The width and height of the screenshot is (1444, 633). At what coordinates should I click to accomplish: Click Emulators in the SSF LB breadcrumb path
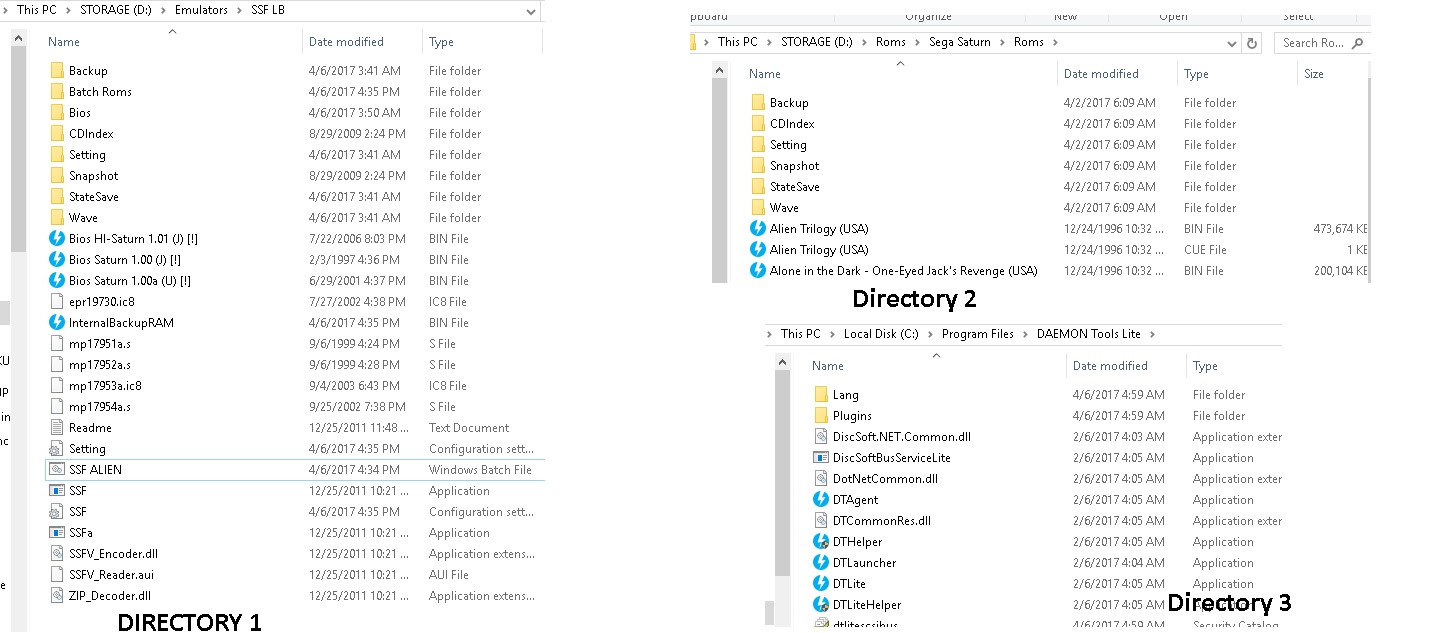pyautogui.click(x=200, y=10)
